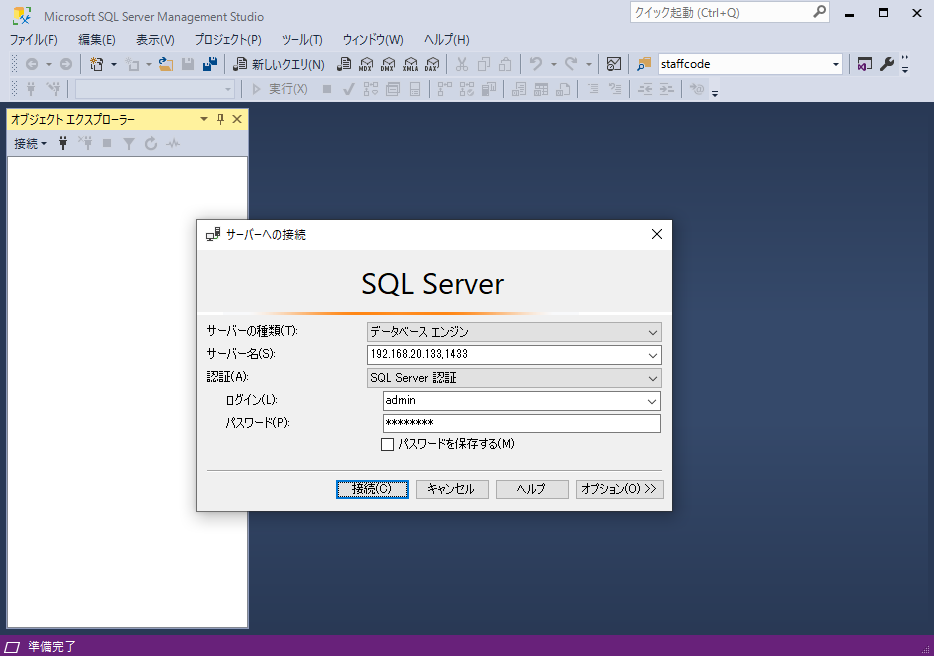Click the Object Explorer connect plug icon
The height and width of the screenshot is (656, 934).
pyautogui.click(x=63, y=143)
